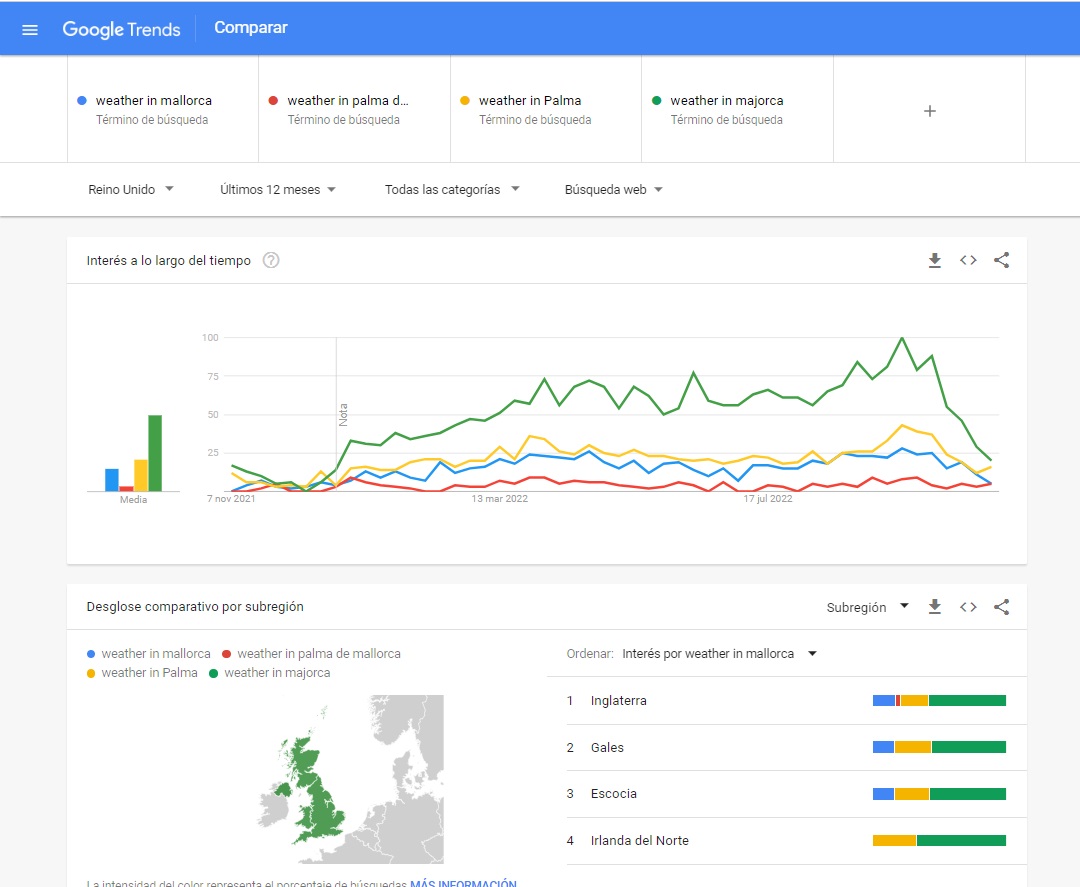Share the subregion breakdown card
The width and height of the screenshot is (1080, 887).
1001,607
